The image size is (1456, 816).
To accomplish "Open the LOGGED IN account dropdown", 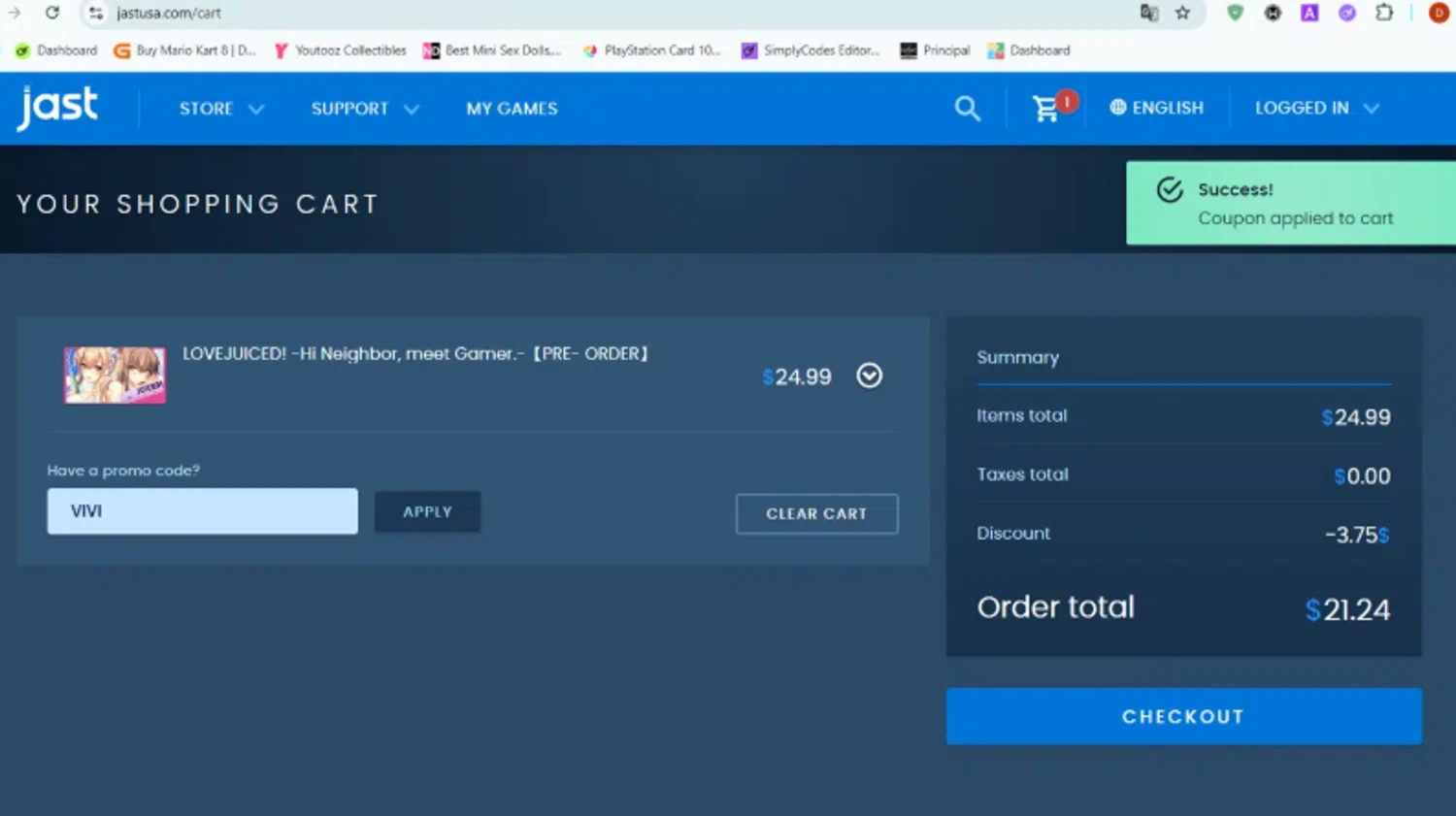I will (x=1317, y=108).
